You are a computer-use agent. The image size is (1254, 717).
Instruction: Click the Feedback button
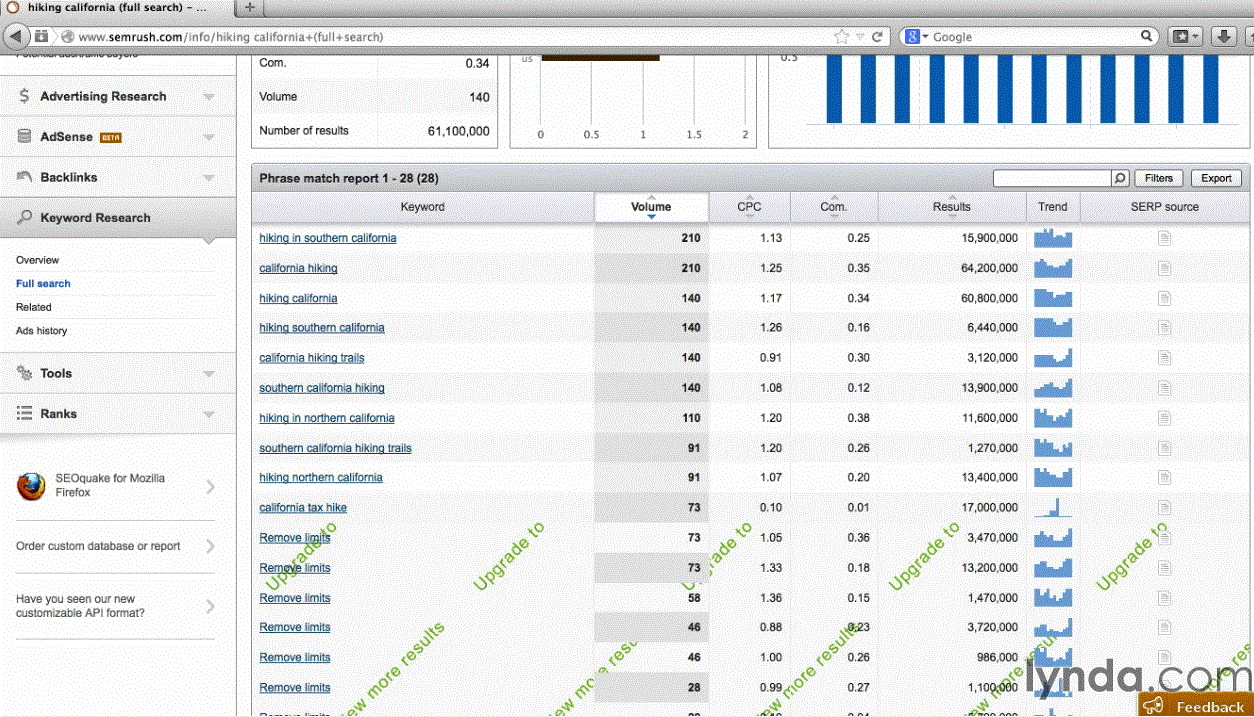click(1196, 705)
